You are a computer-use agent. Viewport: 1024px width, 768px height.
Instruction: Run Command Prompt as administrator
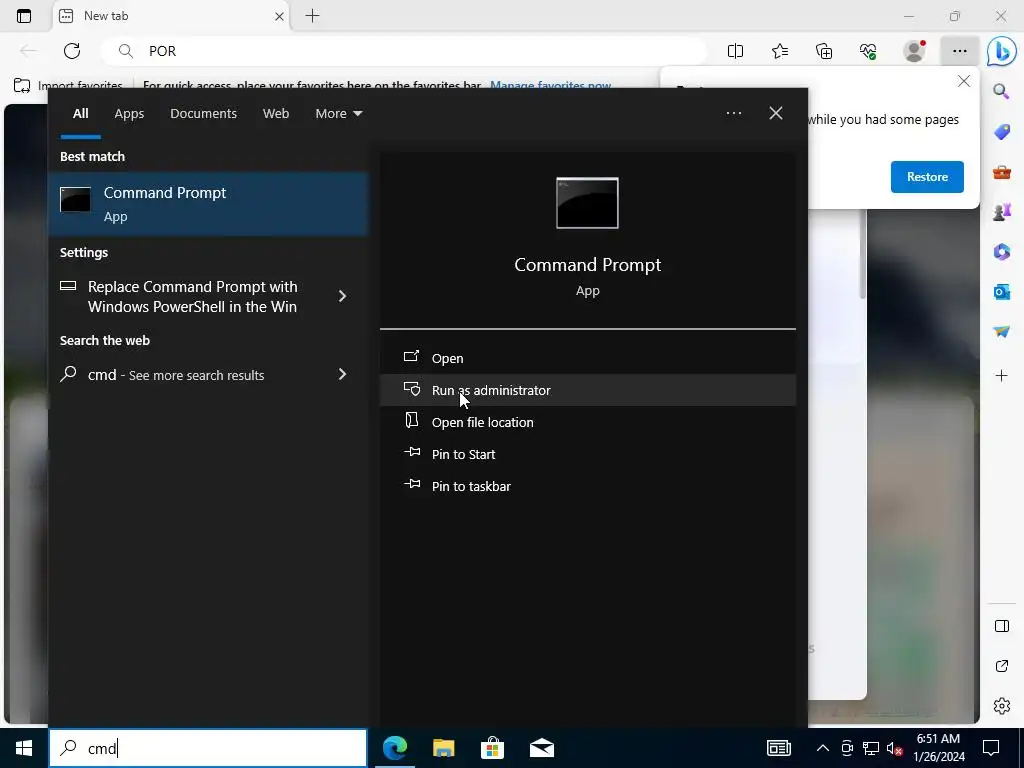click(x=587, y=390)
